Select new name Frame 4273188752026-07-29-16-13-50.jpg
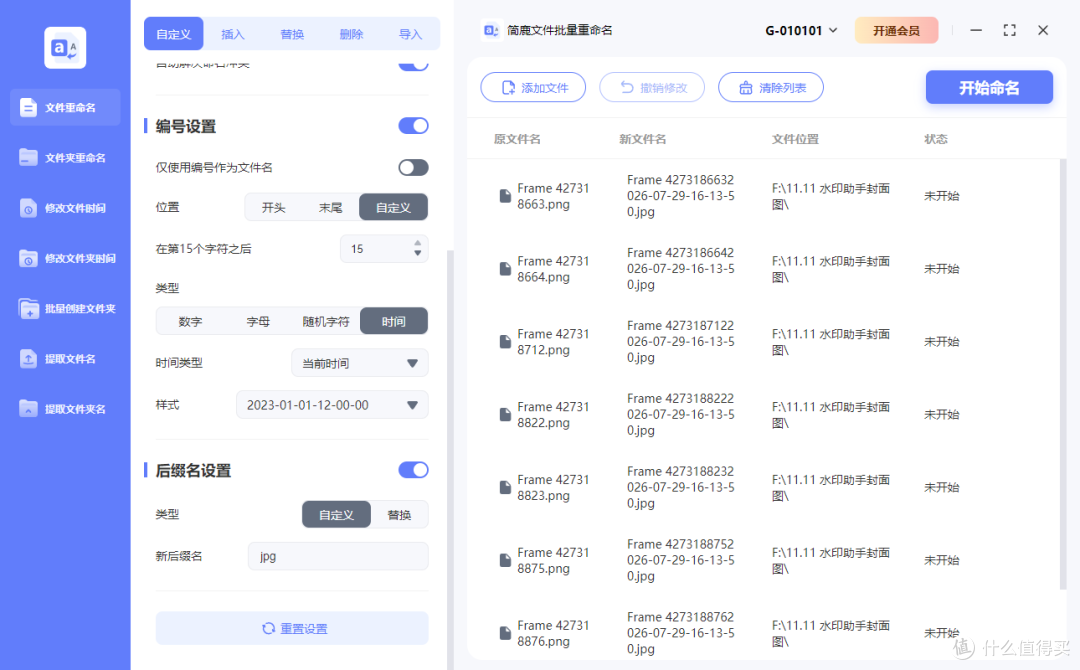 (681, 560)
